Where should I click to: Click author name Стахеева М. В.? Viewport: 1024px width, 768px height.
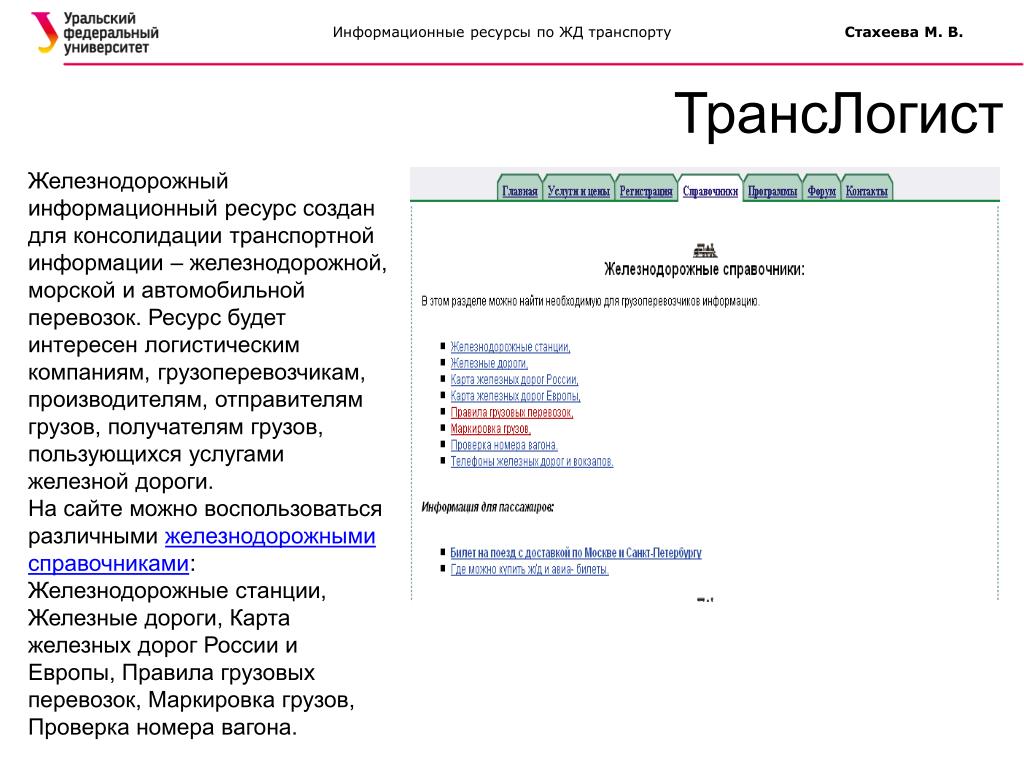[x=904, y=32]
